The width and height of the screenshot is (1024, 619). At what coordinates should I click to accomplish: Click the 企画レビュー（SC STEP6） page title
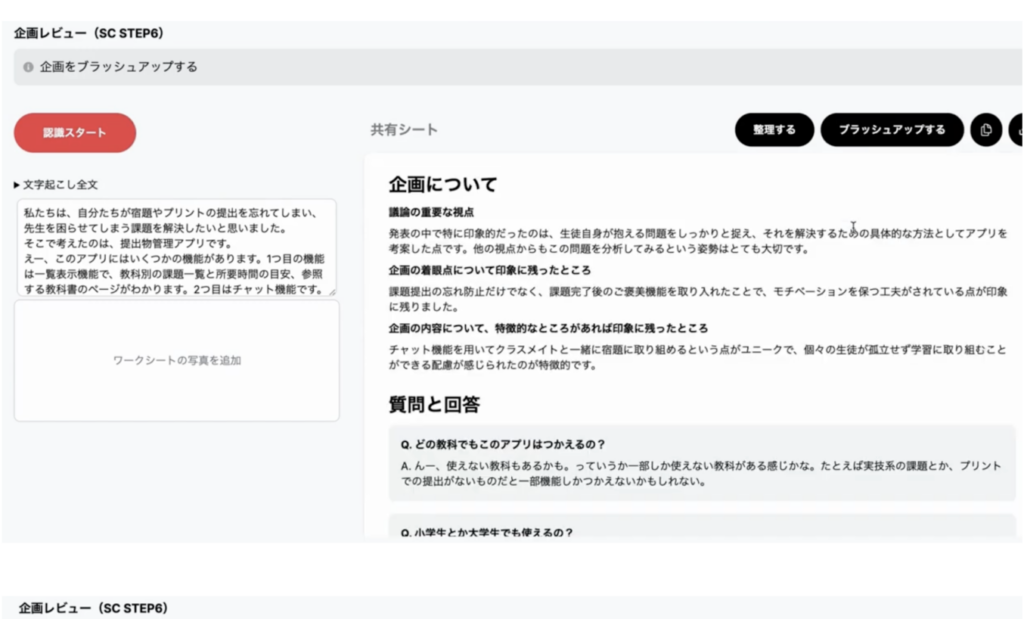(x=89, y=33)
